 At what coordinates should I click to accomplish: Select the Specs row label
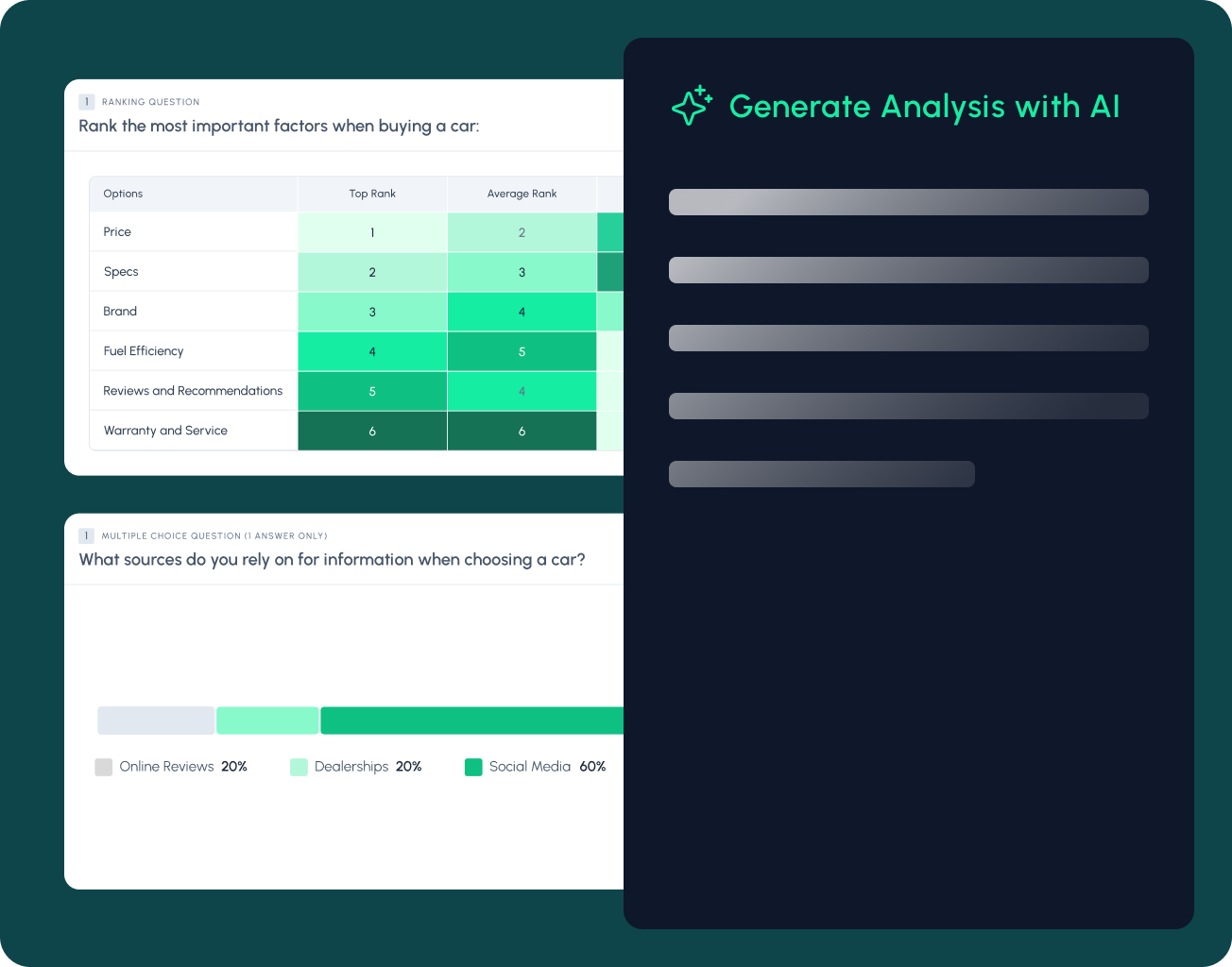[x=121, y=272]
